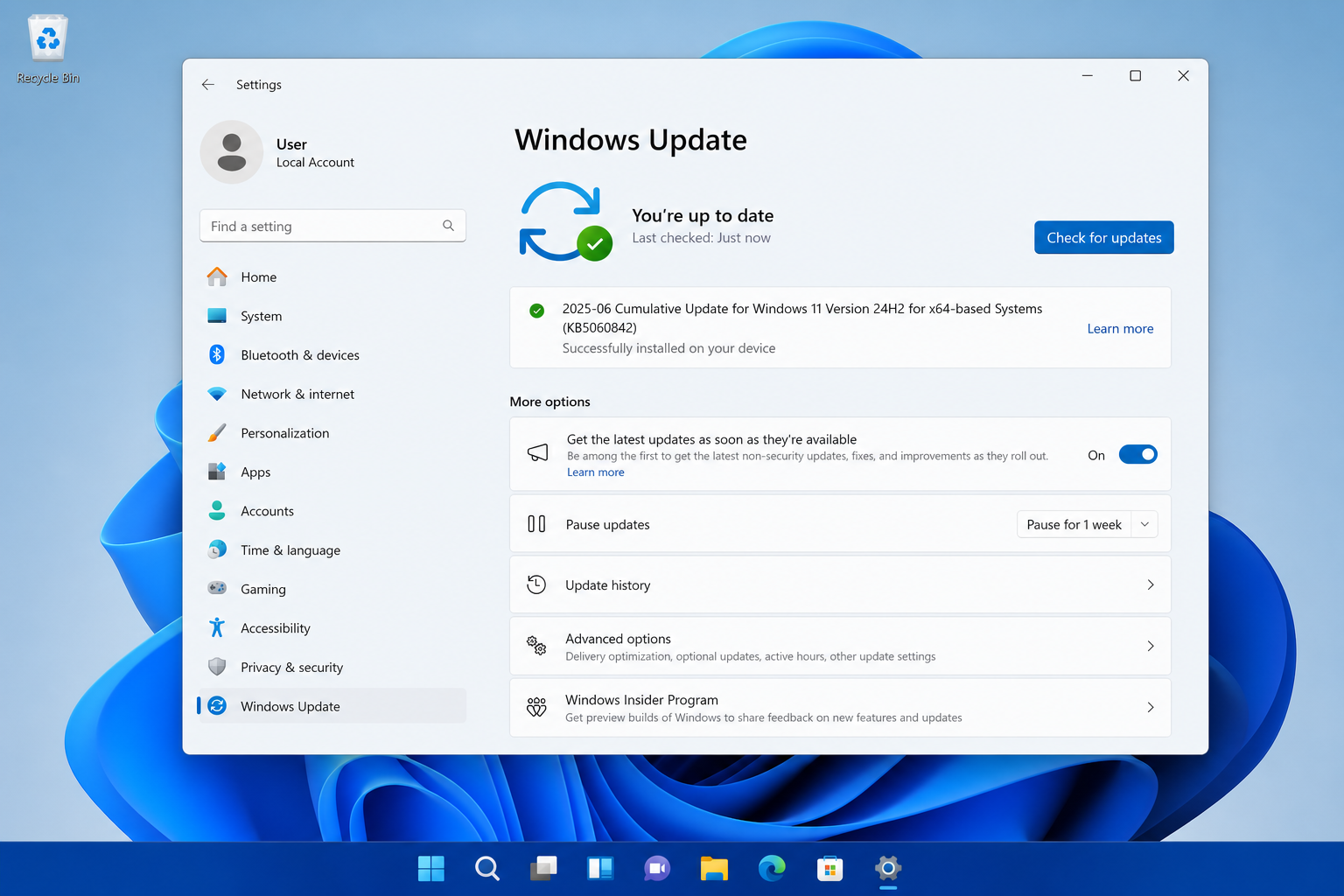Open the Advanced options row label
The width and height of the screenshot is (1344, 896).
(x=618, y=639)
